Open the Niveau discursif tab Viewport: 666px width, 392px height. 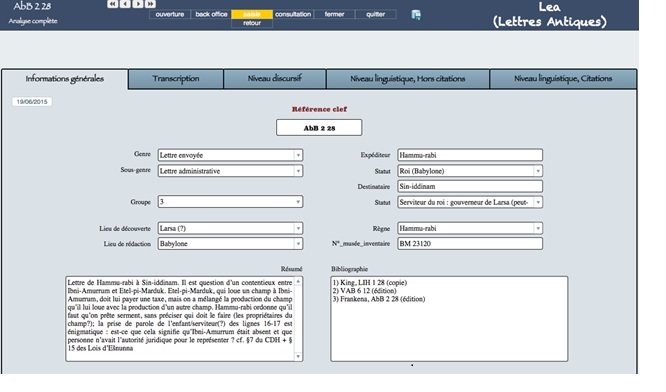tap(275, 79)
